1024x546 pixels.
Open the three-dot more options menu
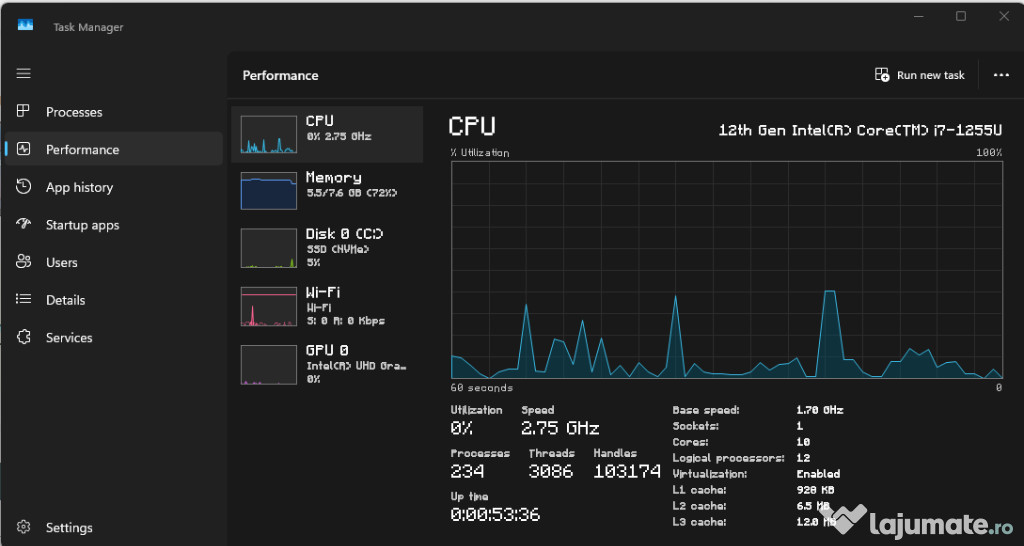(1000, 75)
